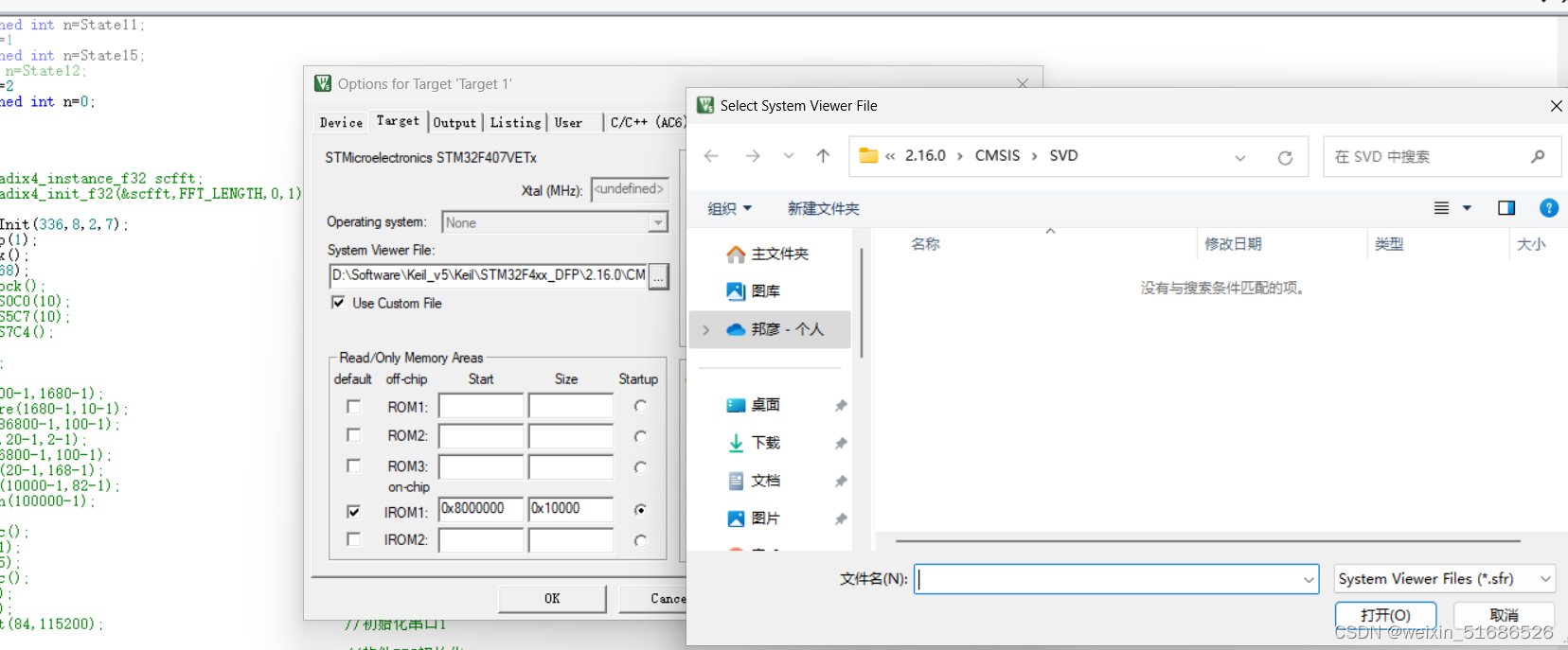Navigate to 2.16.0 breadcrumb folder
Screen dimensions: 1568x650
pos(925,155)
